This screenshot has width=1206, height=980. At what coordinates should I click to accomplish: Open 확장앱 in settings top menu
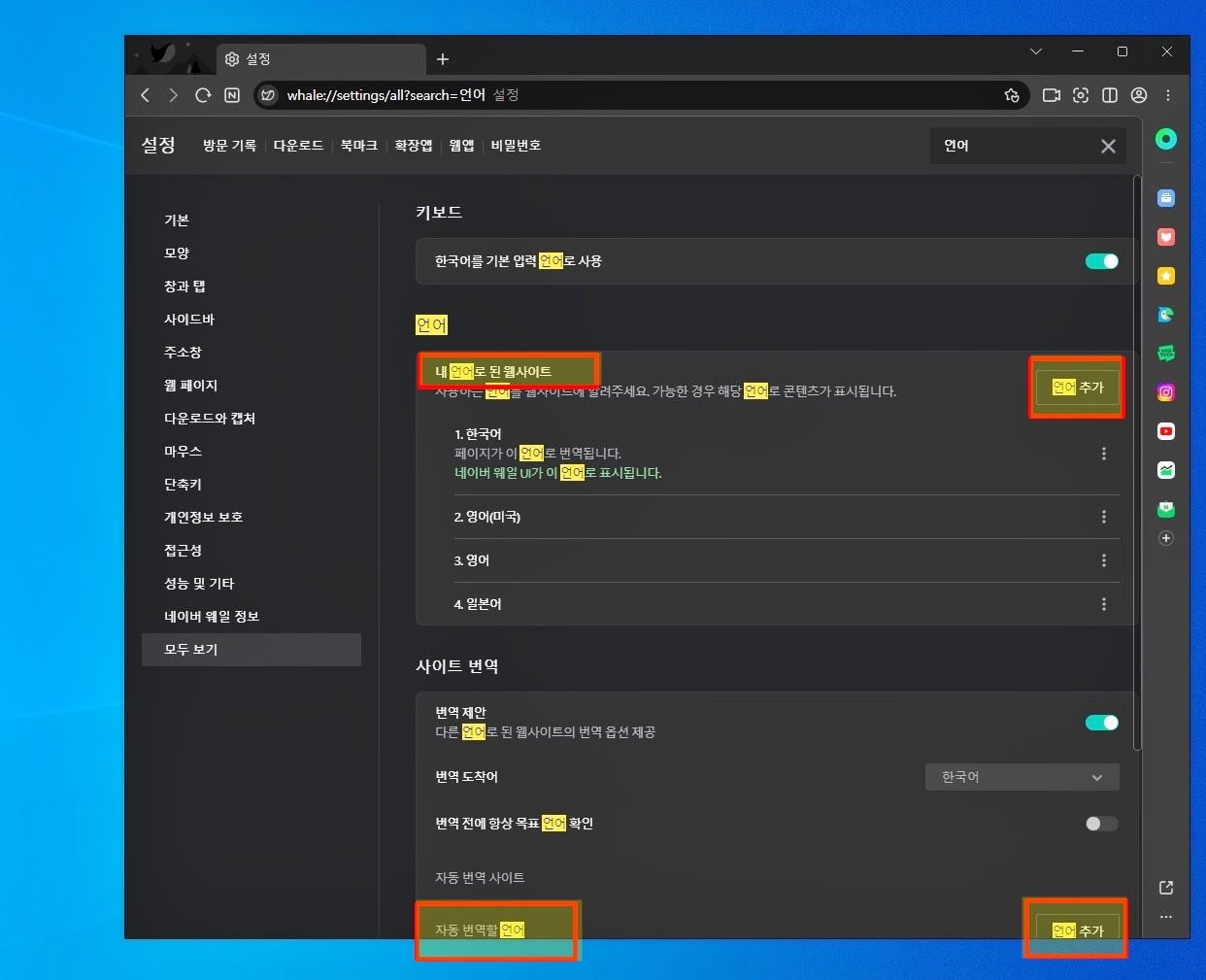coord(414,146)
